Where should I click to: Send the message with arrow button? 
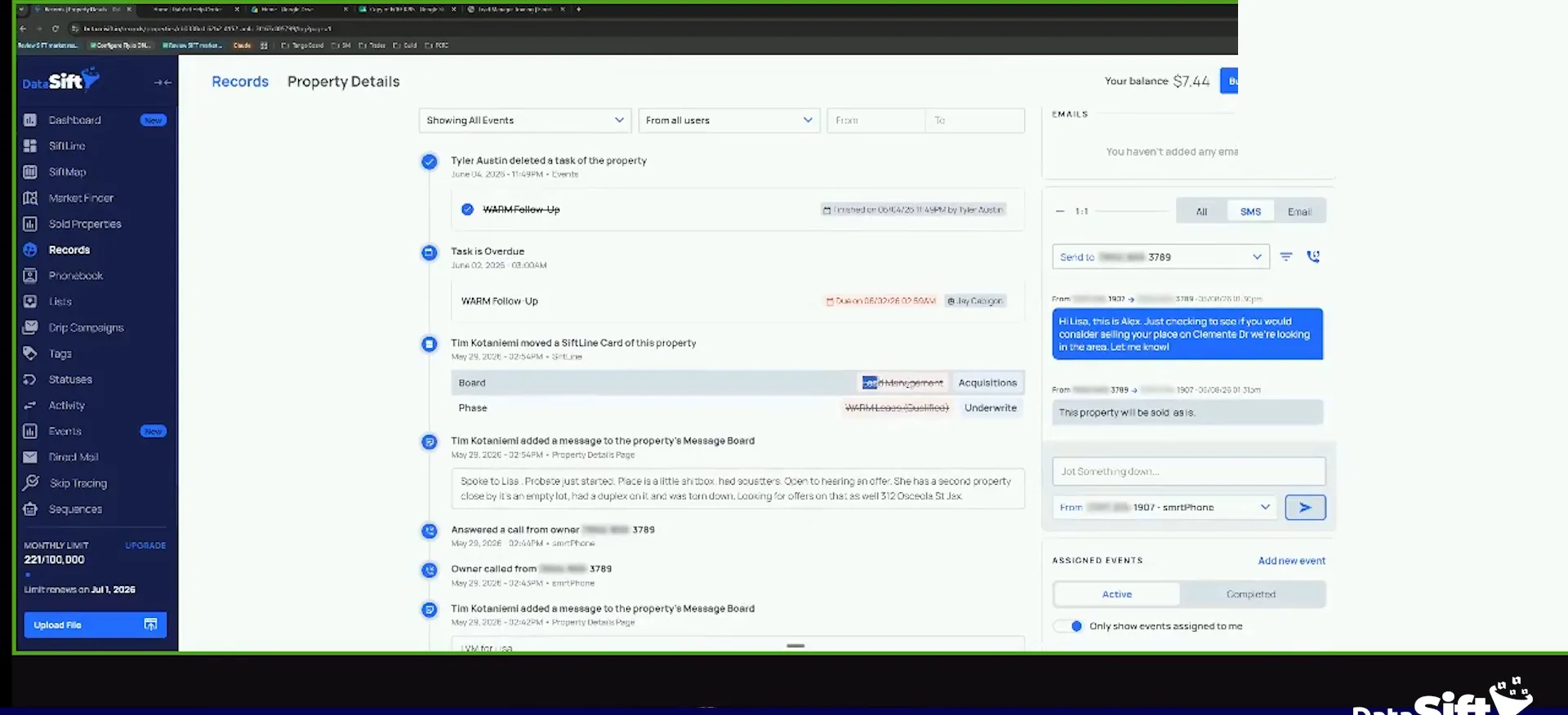point(1305,508)
